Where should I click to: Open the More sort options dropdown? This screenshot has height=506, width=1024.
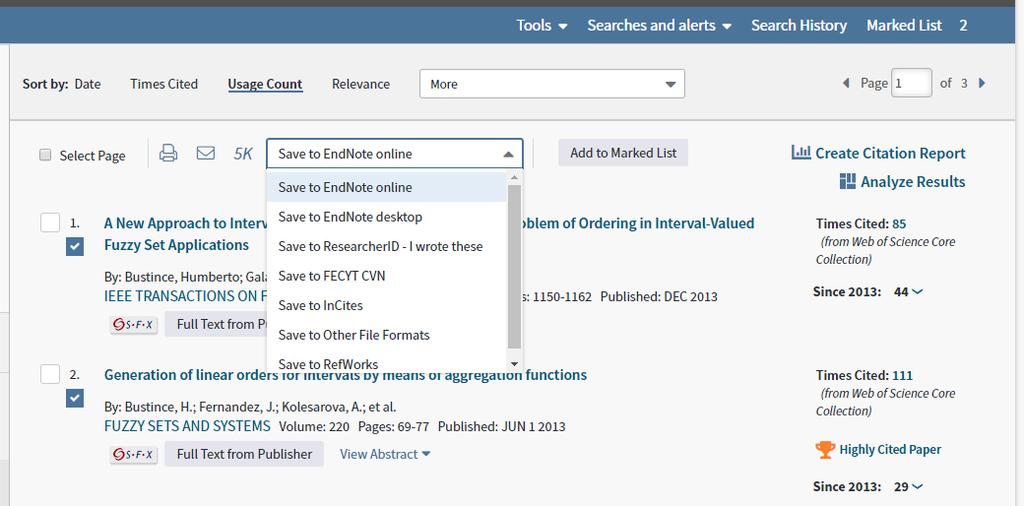(x=552, y=84)
